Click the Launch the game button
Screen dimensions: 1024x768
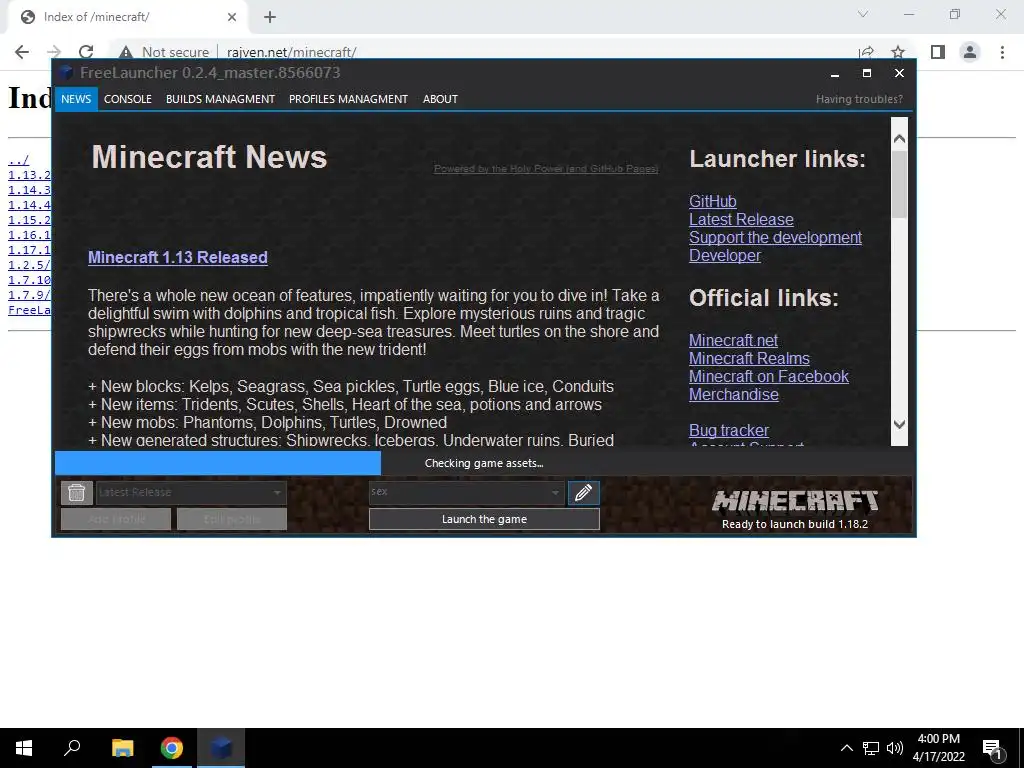(x=484, y=519)
